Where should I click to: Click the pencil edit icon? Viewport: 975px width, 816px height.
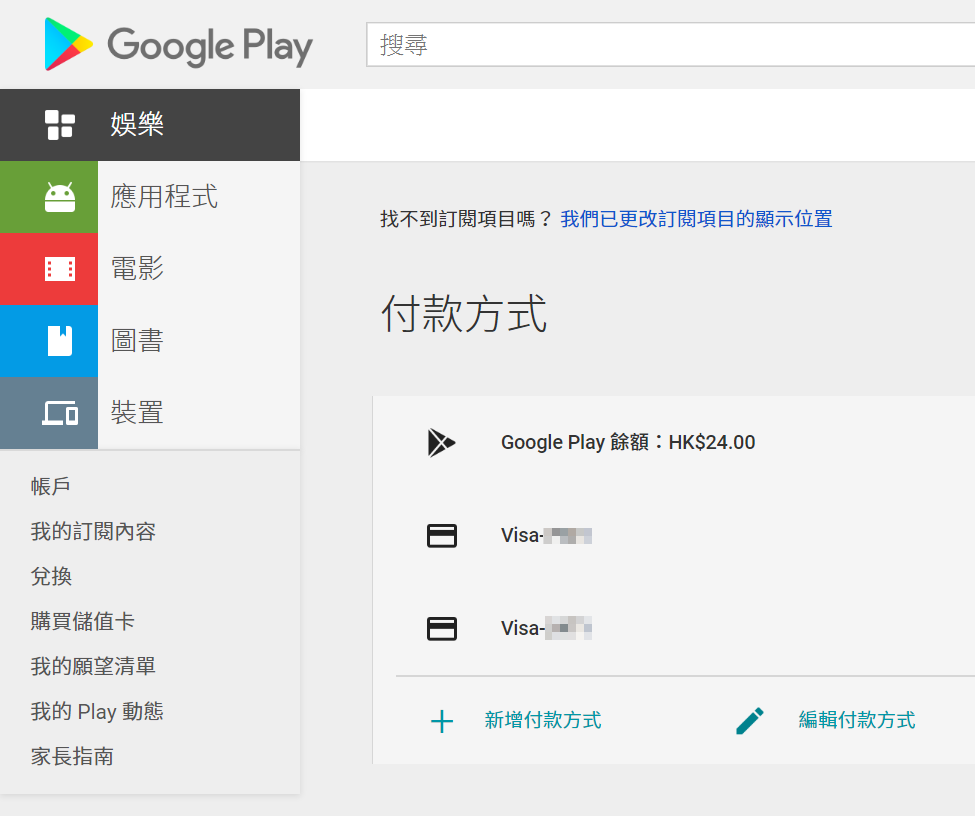coord(749,721)
